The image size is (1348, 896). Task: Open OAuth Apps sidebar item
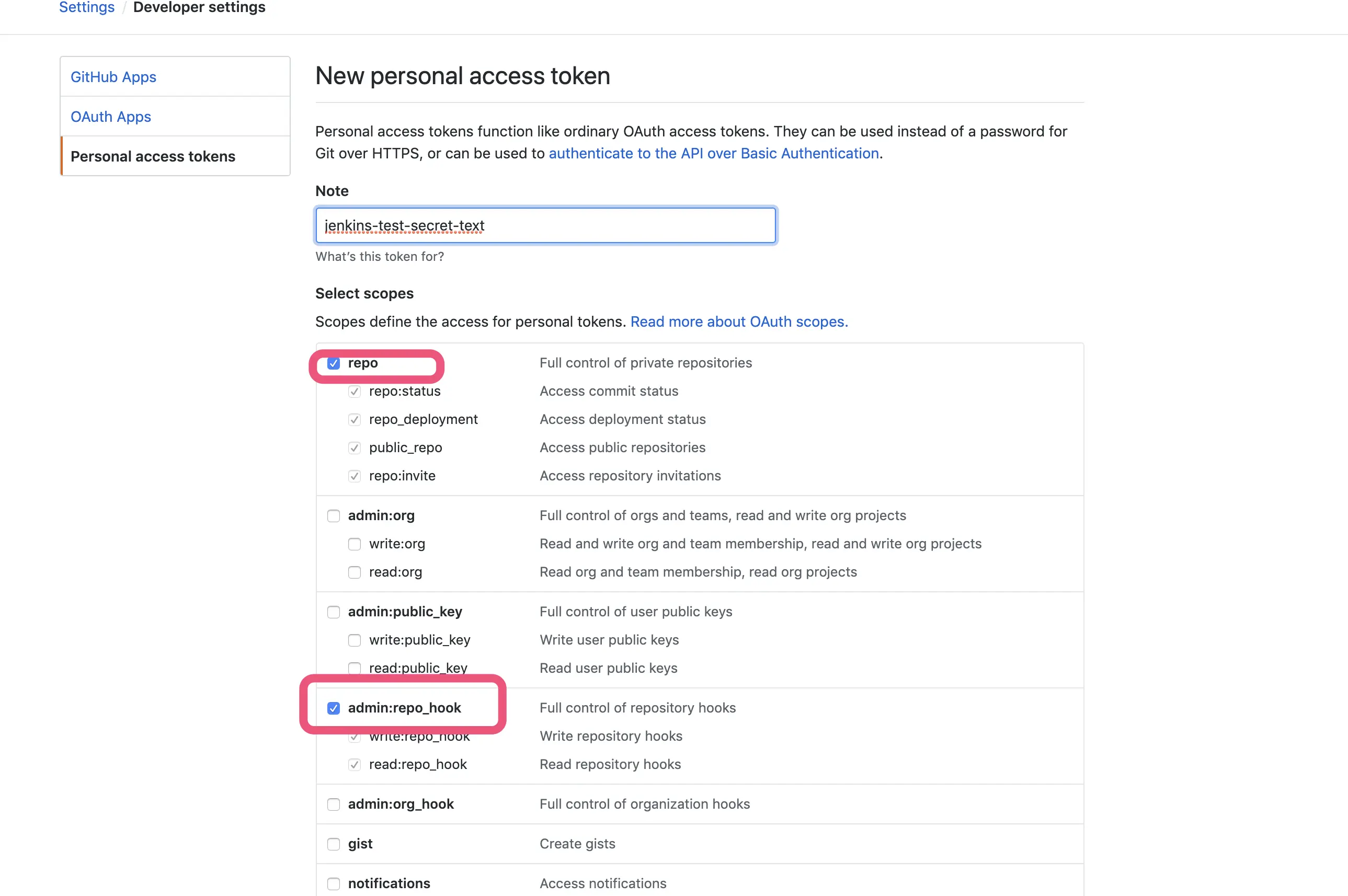tap(111, 117)
